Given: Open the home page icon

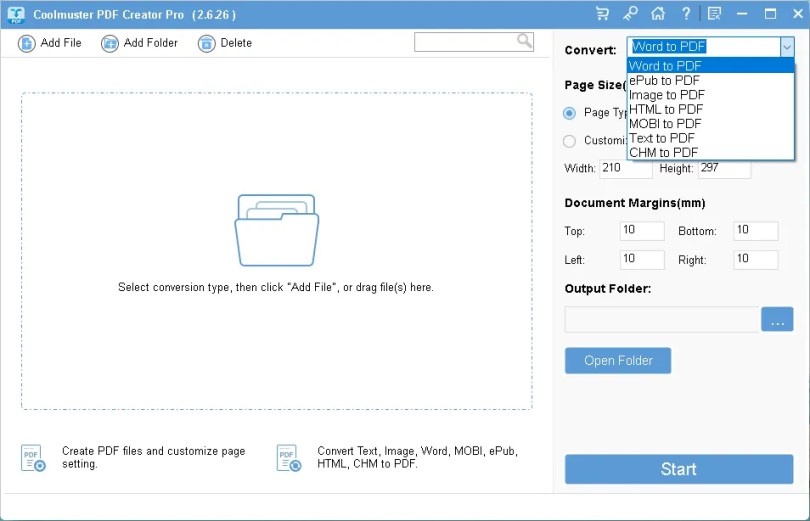Looking at the screenshot, I should click(x=658, y=14).
